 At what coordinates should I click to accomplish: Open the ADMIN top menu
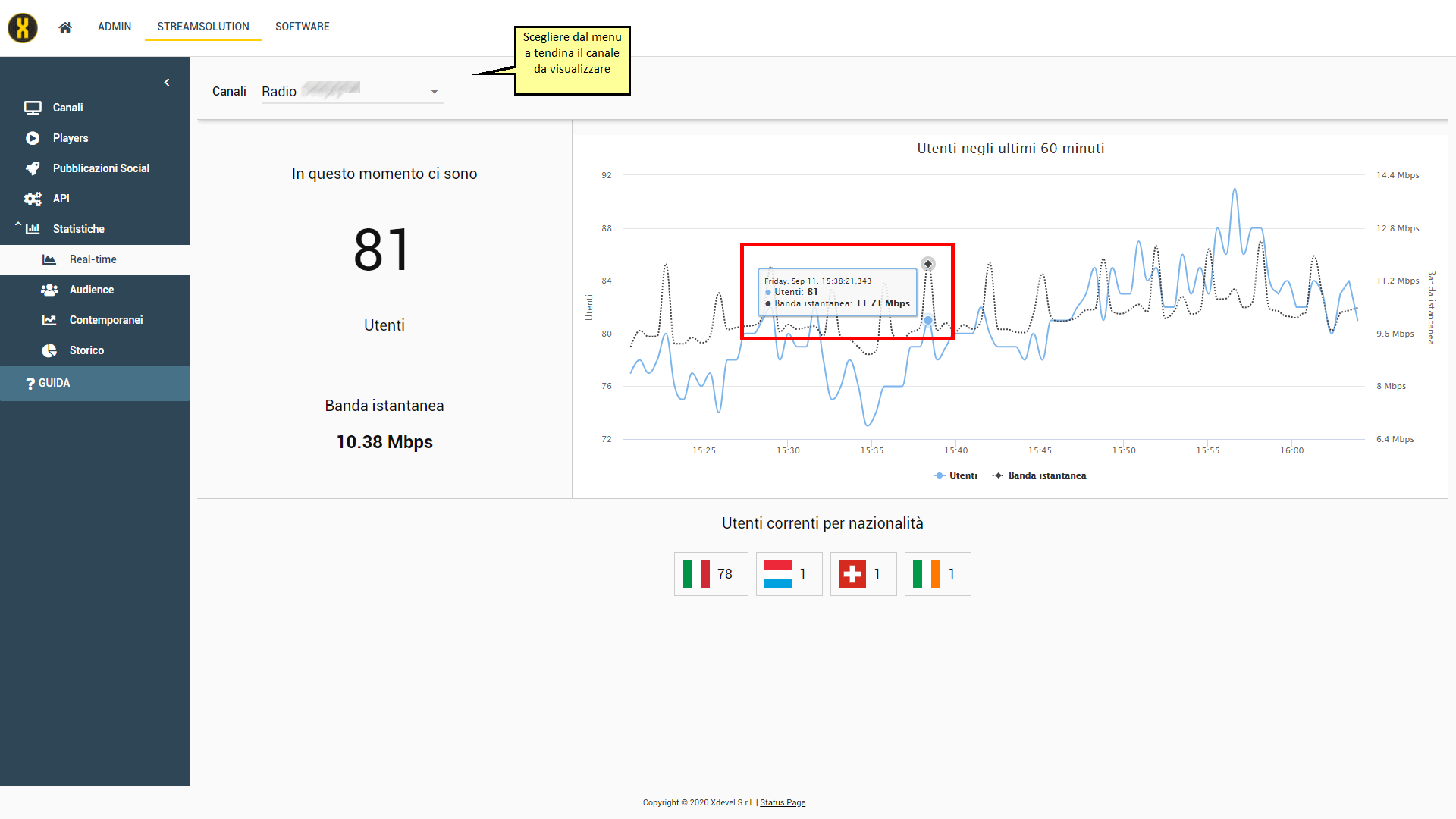[x=115, y=27]
